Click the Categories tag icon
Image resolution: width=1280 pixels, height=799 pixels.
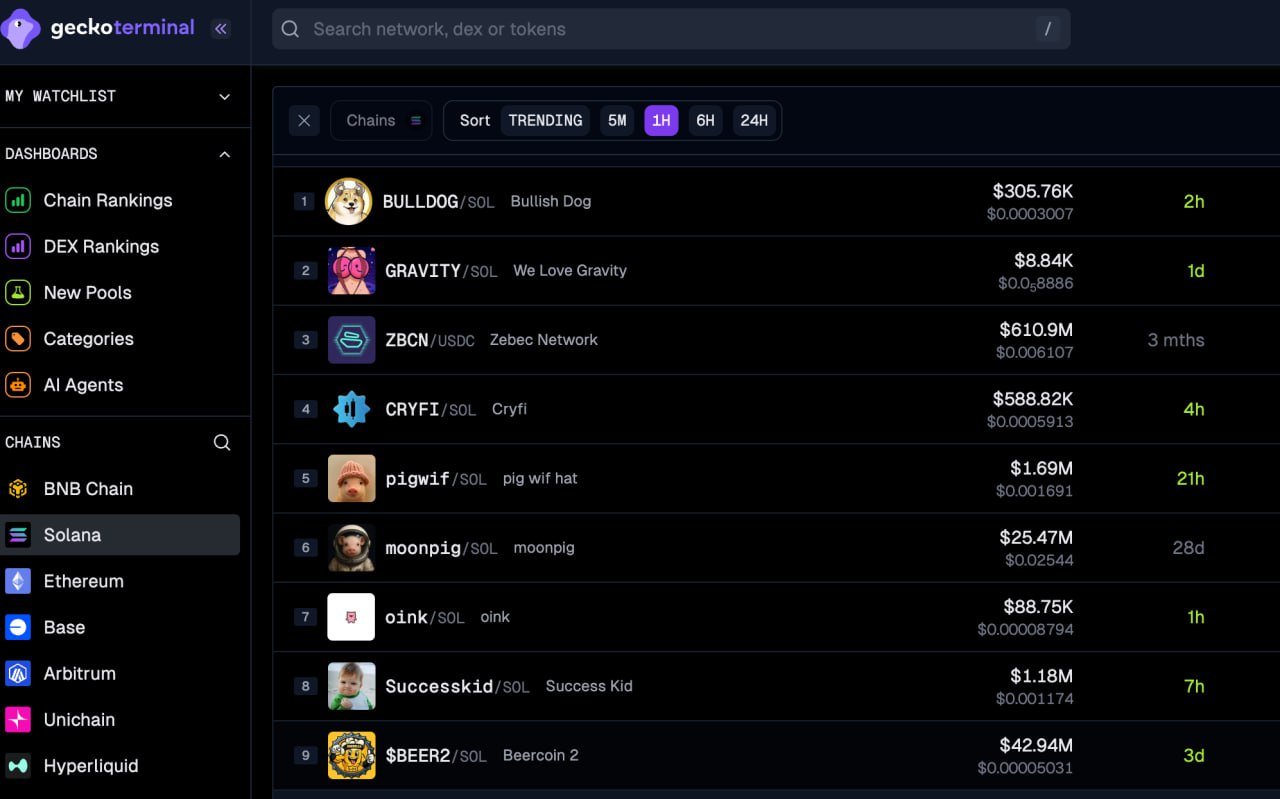[18, 338]
